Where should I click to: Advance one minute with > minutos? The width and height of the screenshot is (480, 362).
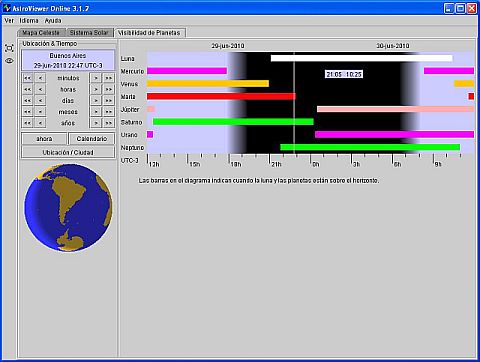[96, 78]
